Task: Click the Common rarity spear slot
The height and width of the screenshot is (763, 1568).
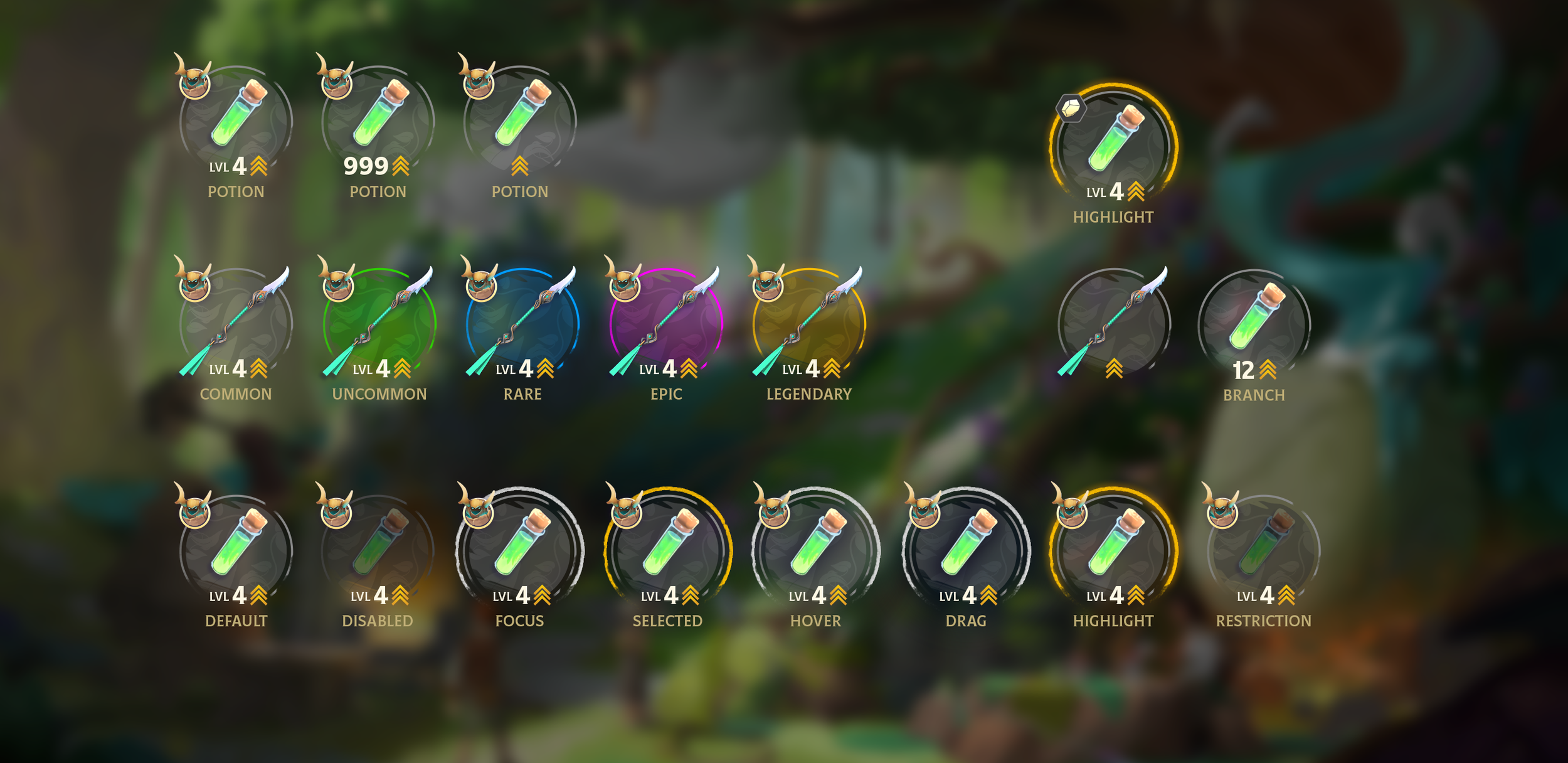Action: point(236,325)
